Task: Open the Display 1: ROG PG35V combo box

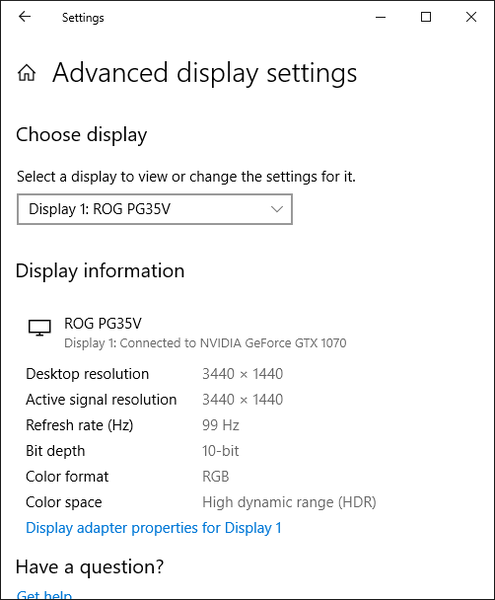Action: click(x=155, y=209)
